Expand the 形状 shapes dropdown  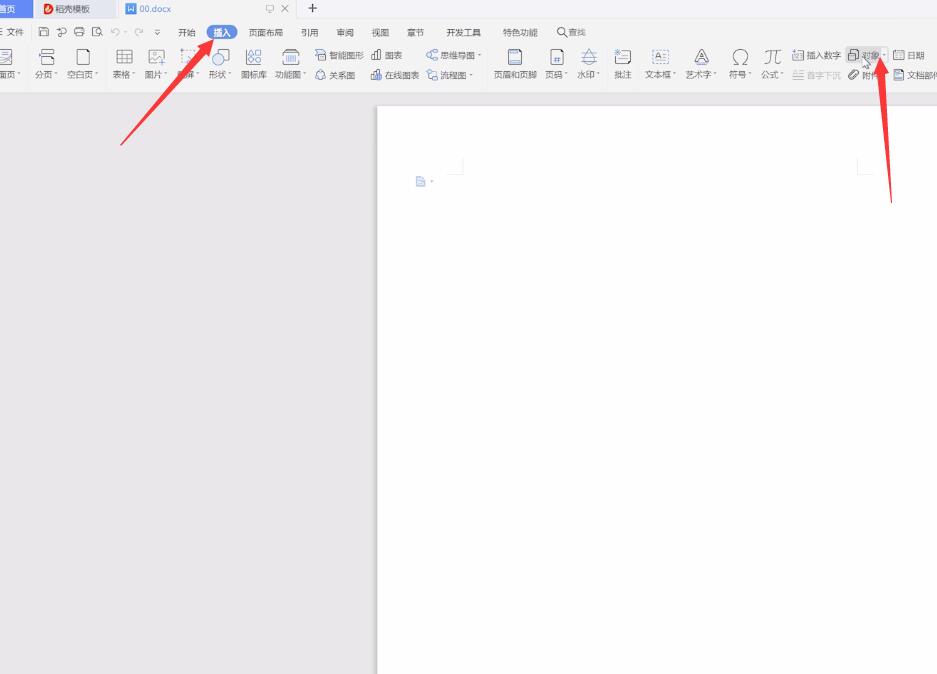[x=229, y=74]
